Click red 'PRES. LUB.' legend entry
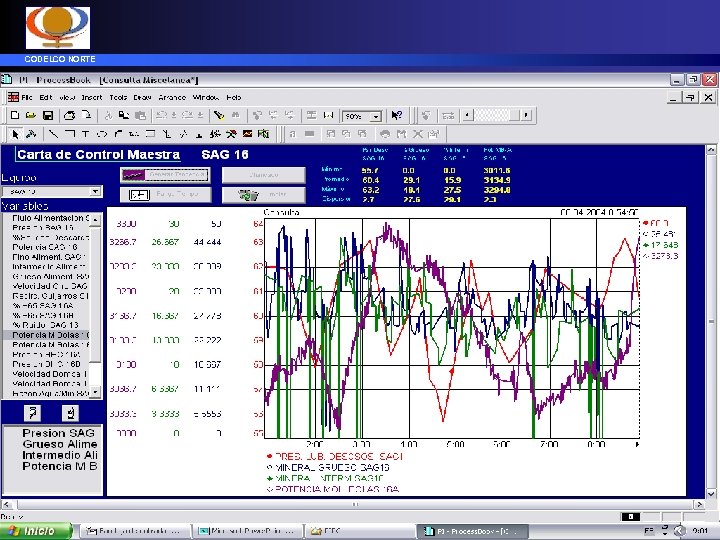 334,456
